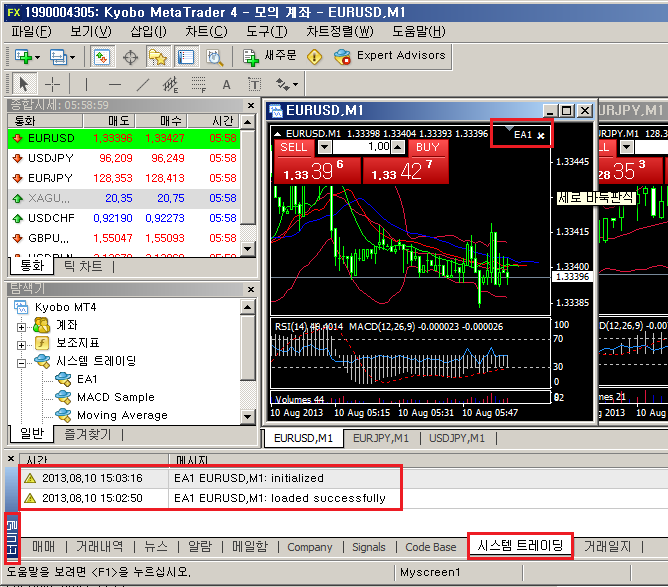Open the 도구(T) menu
This screenshot has height=587, width=668.
[x=267, y=31]
